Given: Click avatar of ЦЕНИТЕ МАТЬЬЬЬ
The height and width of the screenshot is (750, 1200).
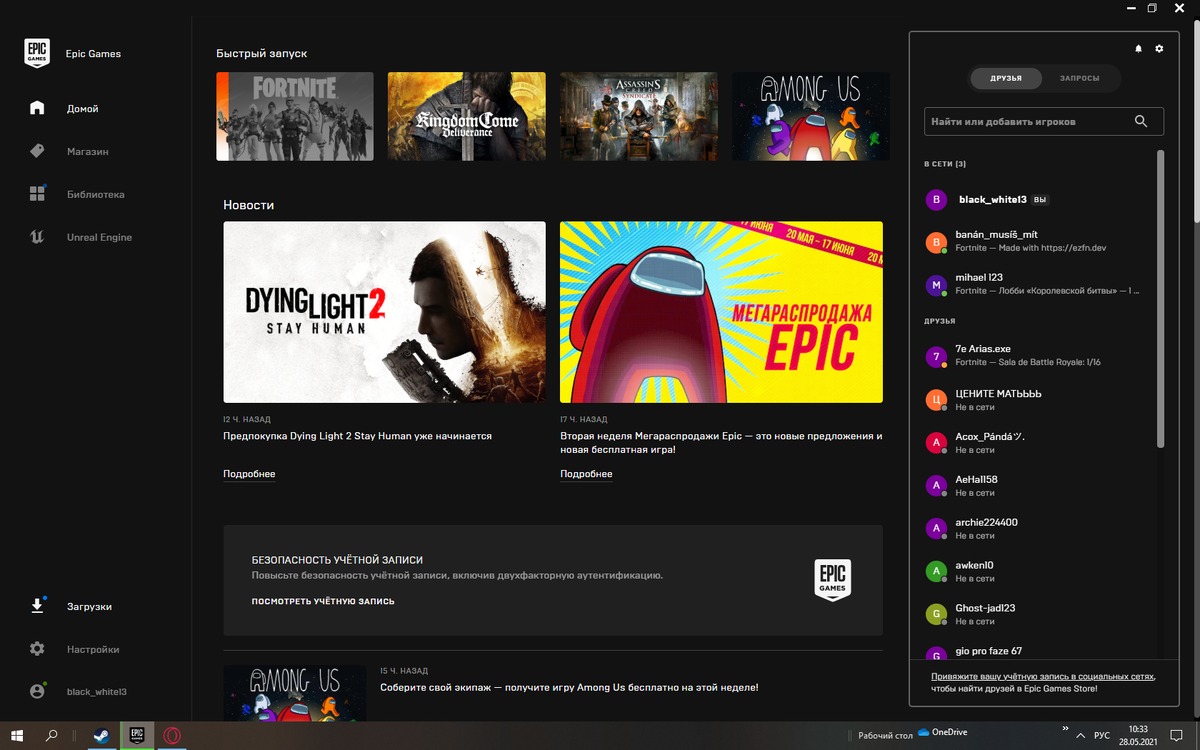Looking at the screenshot, I should pos(936,399).
